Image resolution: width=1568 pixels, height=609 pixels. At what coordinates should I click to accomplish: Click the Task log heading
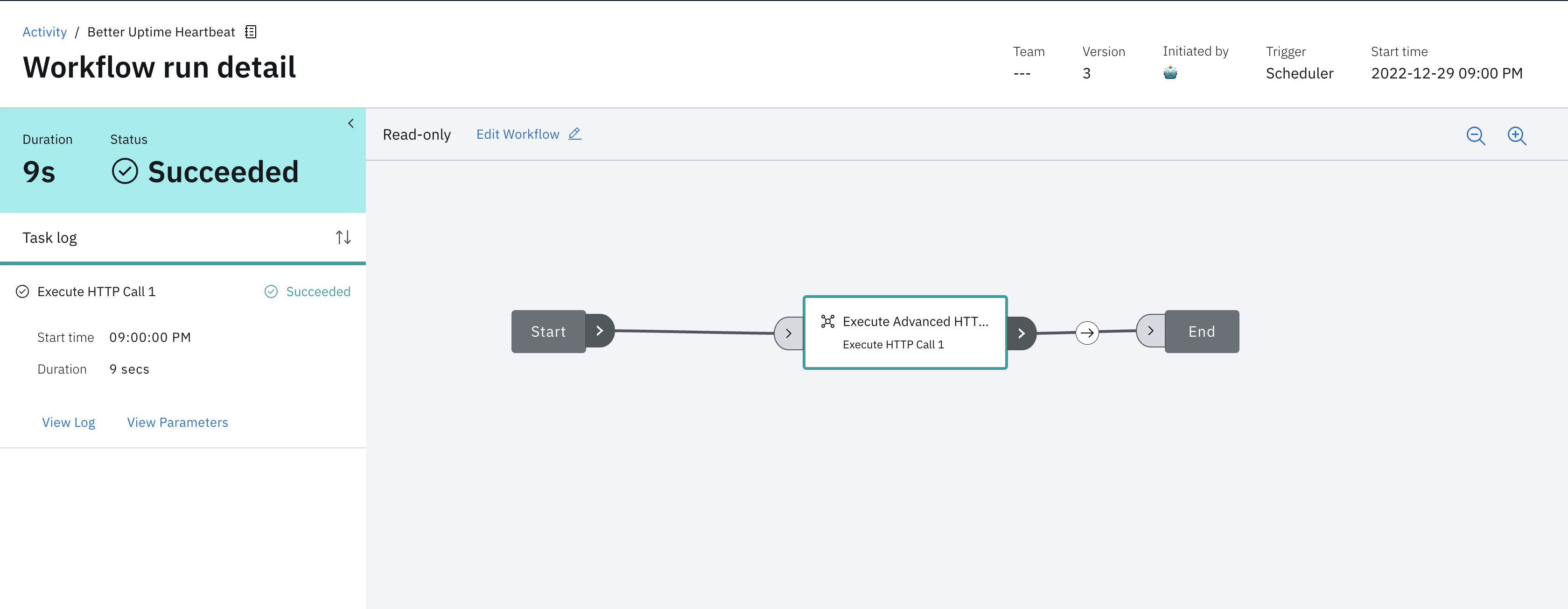pyautogui.click(x=50, y=238)
